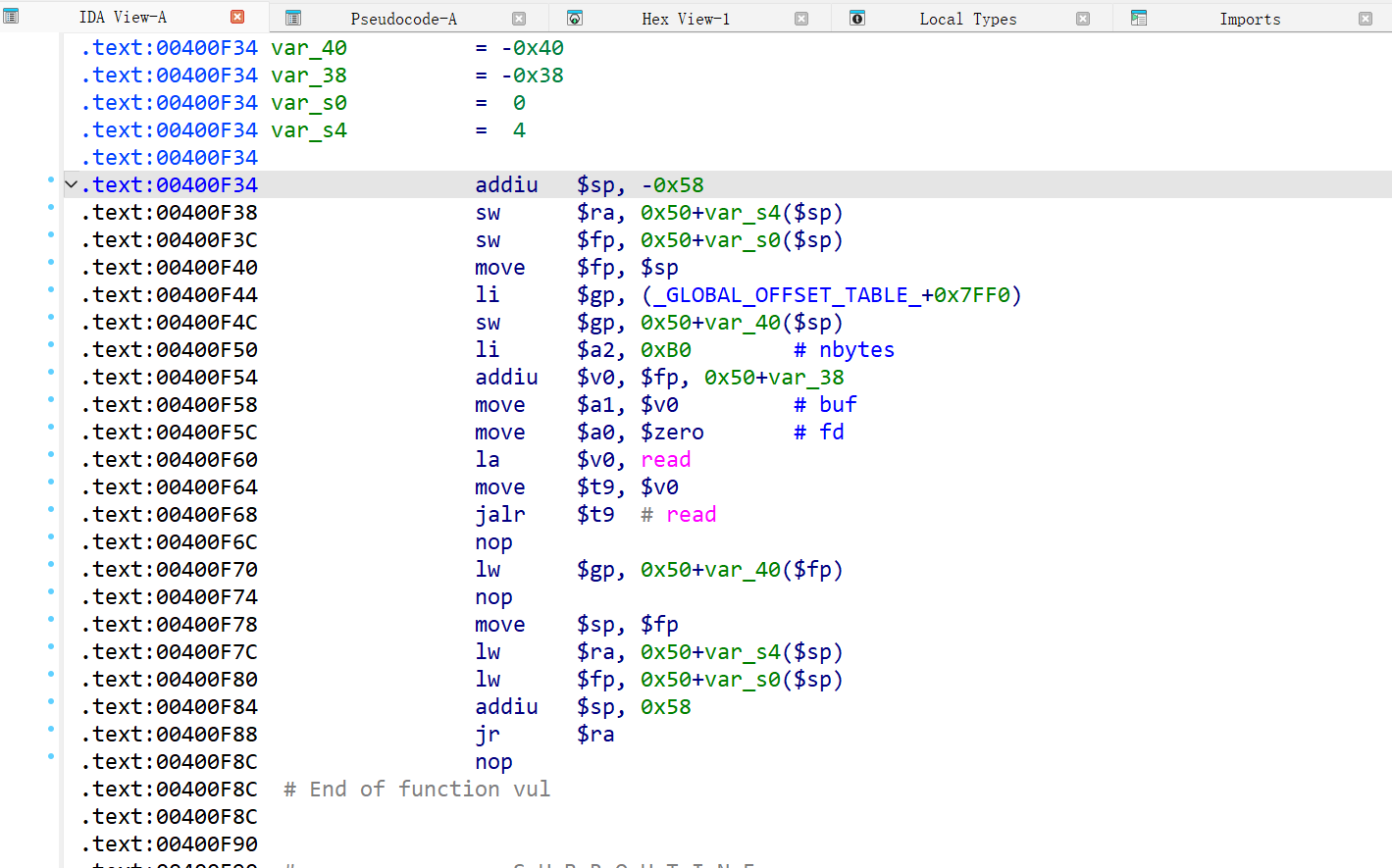The image size is (1392, 868).
Task: Switch to the Hex View-1 tab
Action: coord(686,19)
